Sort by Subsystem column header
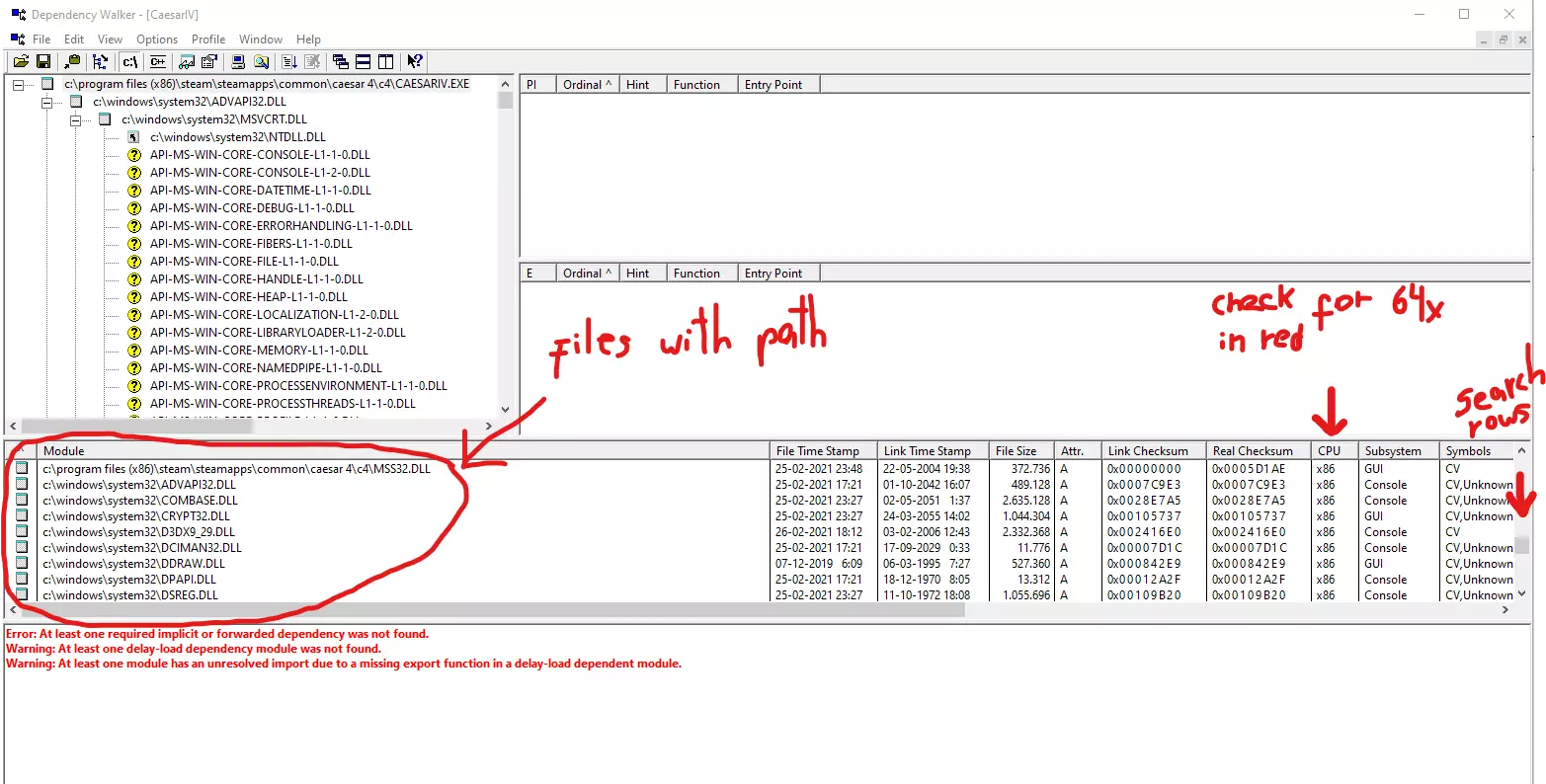The image size is (1546, 784). 1399,451
